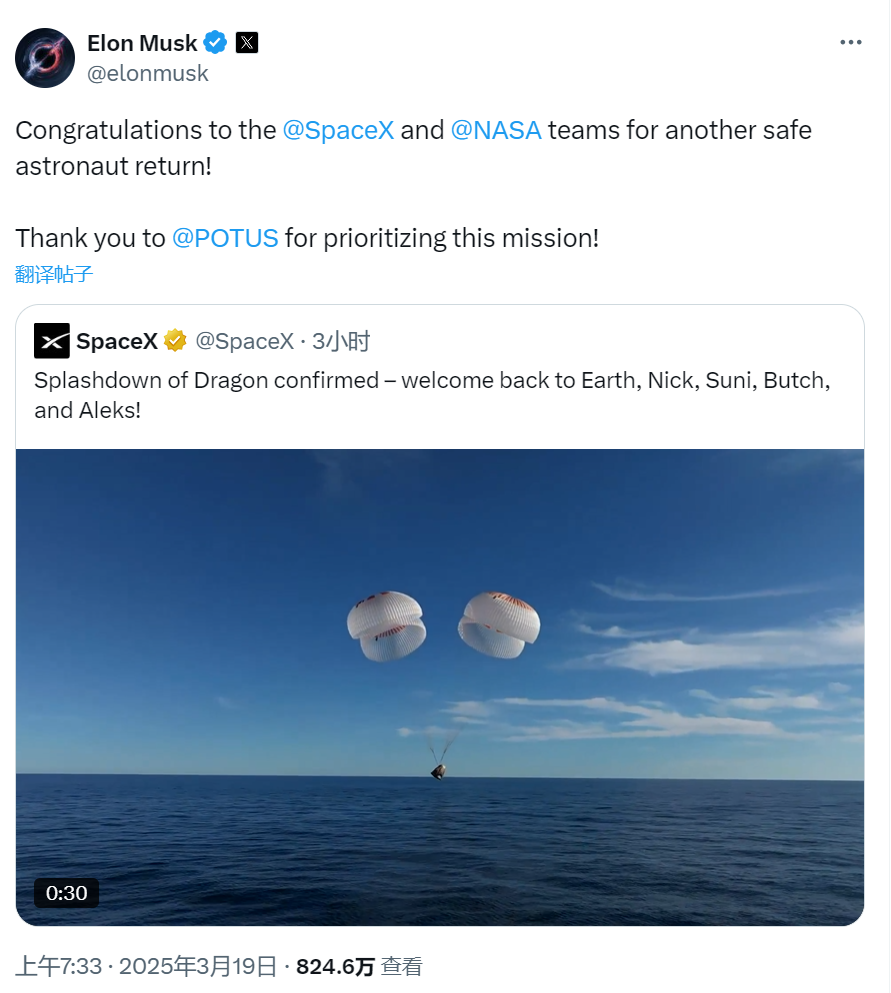
Task: Open the @NASA mention link
Action: pyautogui.click(x=496, y=130)
